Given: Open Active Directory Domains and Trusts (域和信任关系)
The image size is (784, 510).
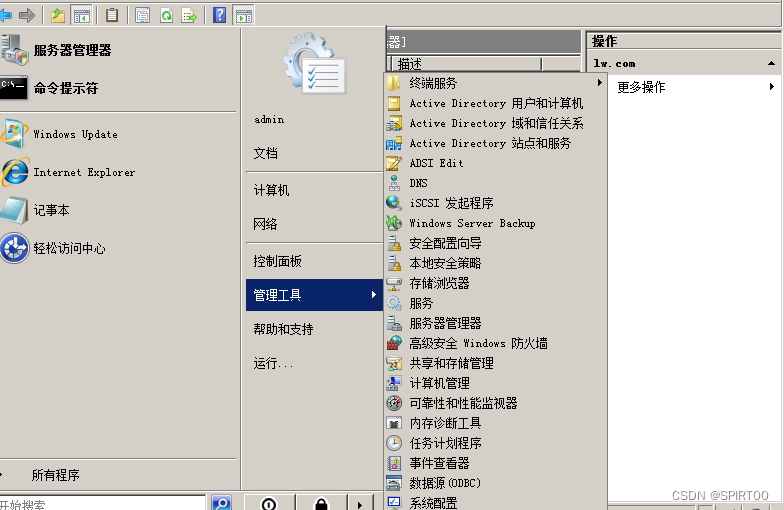Looking at the screenshot, I should pyautogui.click(x=496, y=123).
